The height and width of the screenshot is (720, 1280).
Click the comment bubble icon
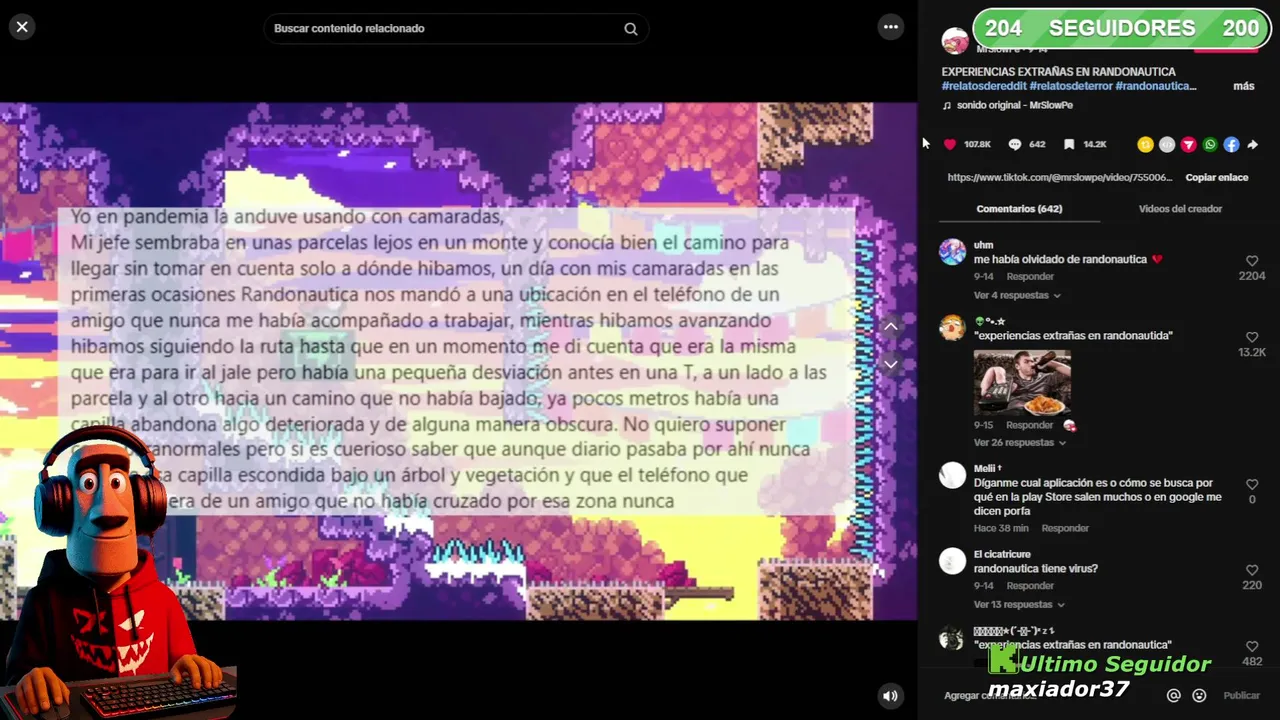point(1015,145)
